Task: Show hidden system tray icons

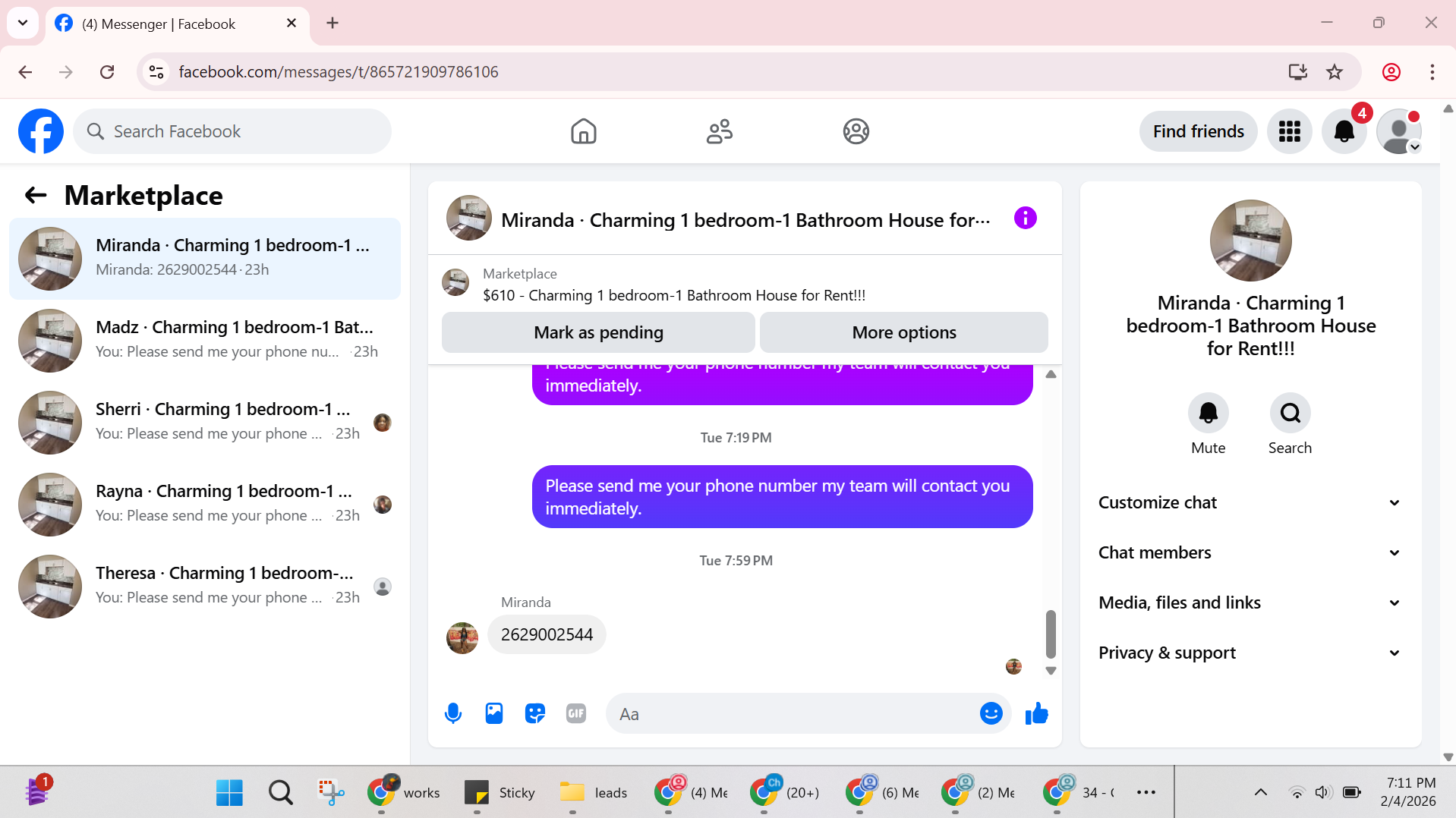Action: point(1260,792)
